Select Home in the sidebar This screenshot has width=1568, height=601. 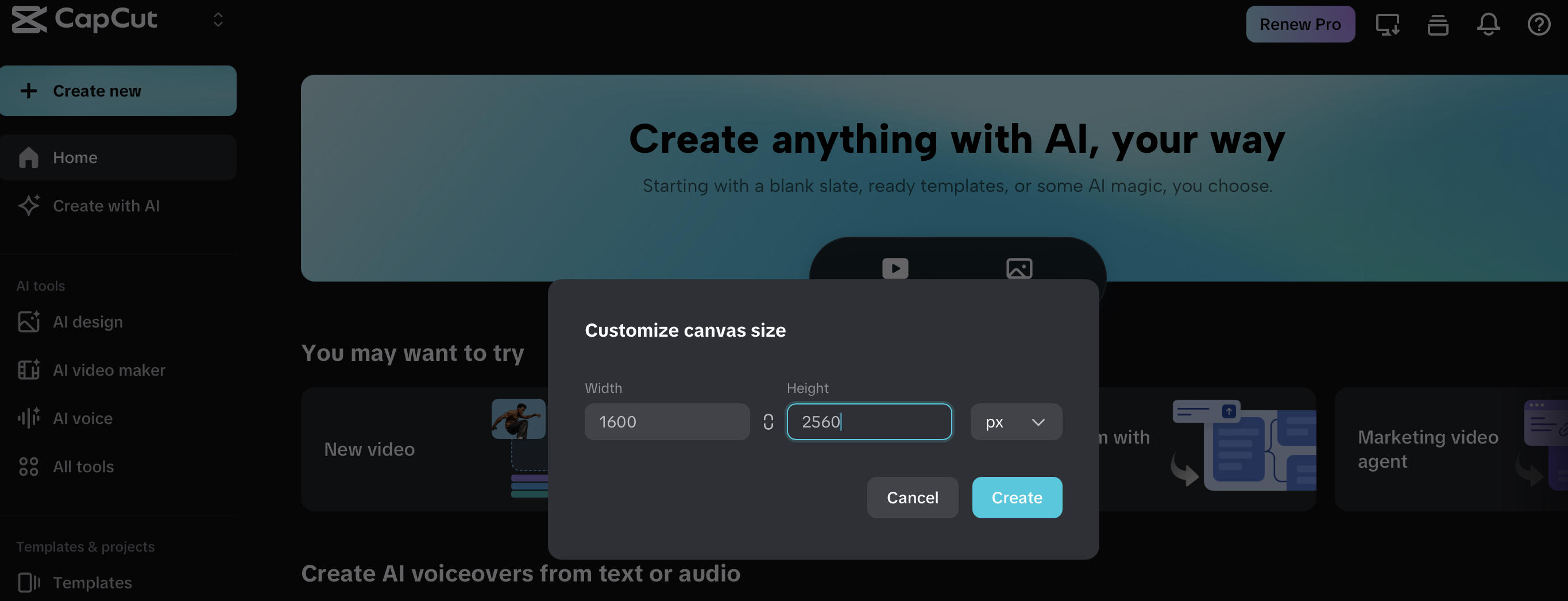tap(118, 157)
